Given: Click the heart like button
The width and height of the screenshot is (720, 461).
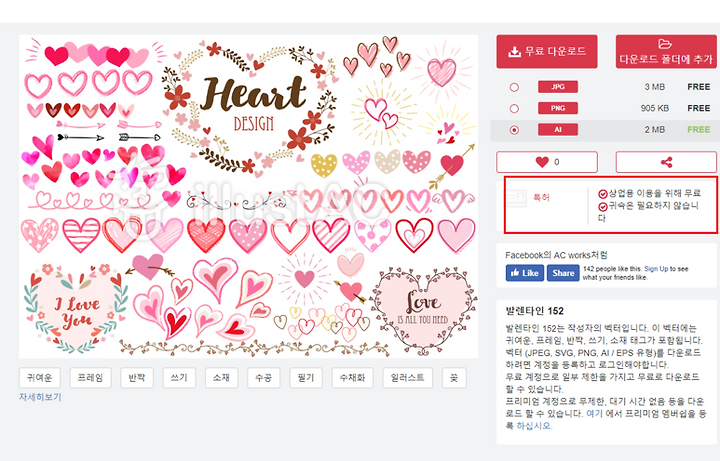Looking at the screenshot, I should click(546, 162).
